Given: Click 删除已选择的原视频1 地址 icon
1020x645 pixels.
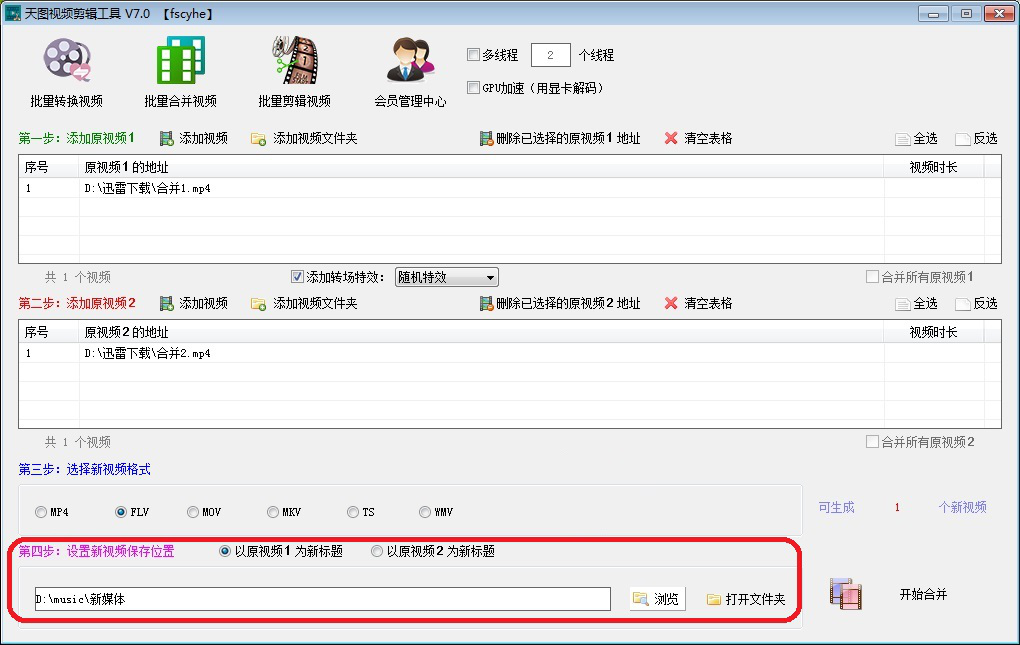Looking at the screenshot, I should [486, 138].
